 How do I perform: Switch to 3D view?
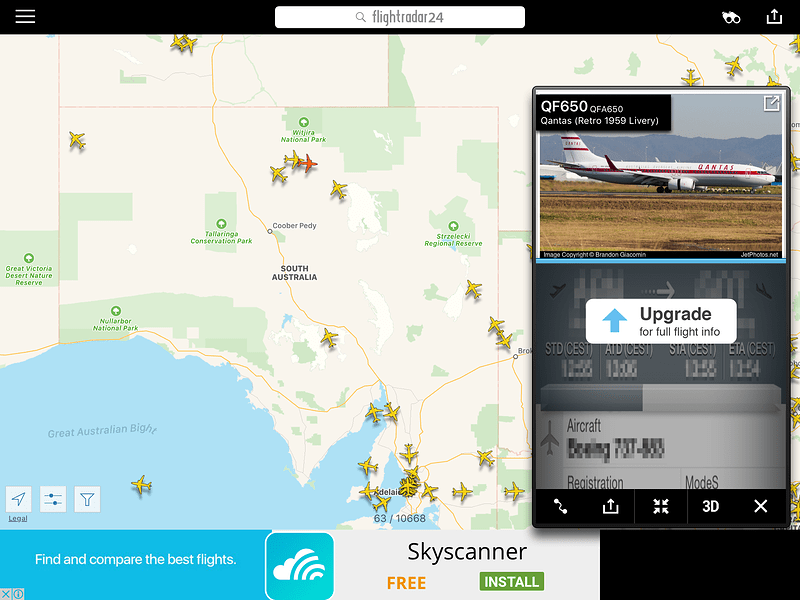[x=711, y=506]
